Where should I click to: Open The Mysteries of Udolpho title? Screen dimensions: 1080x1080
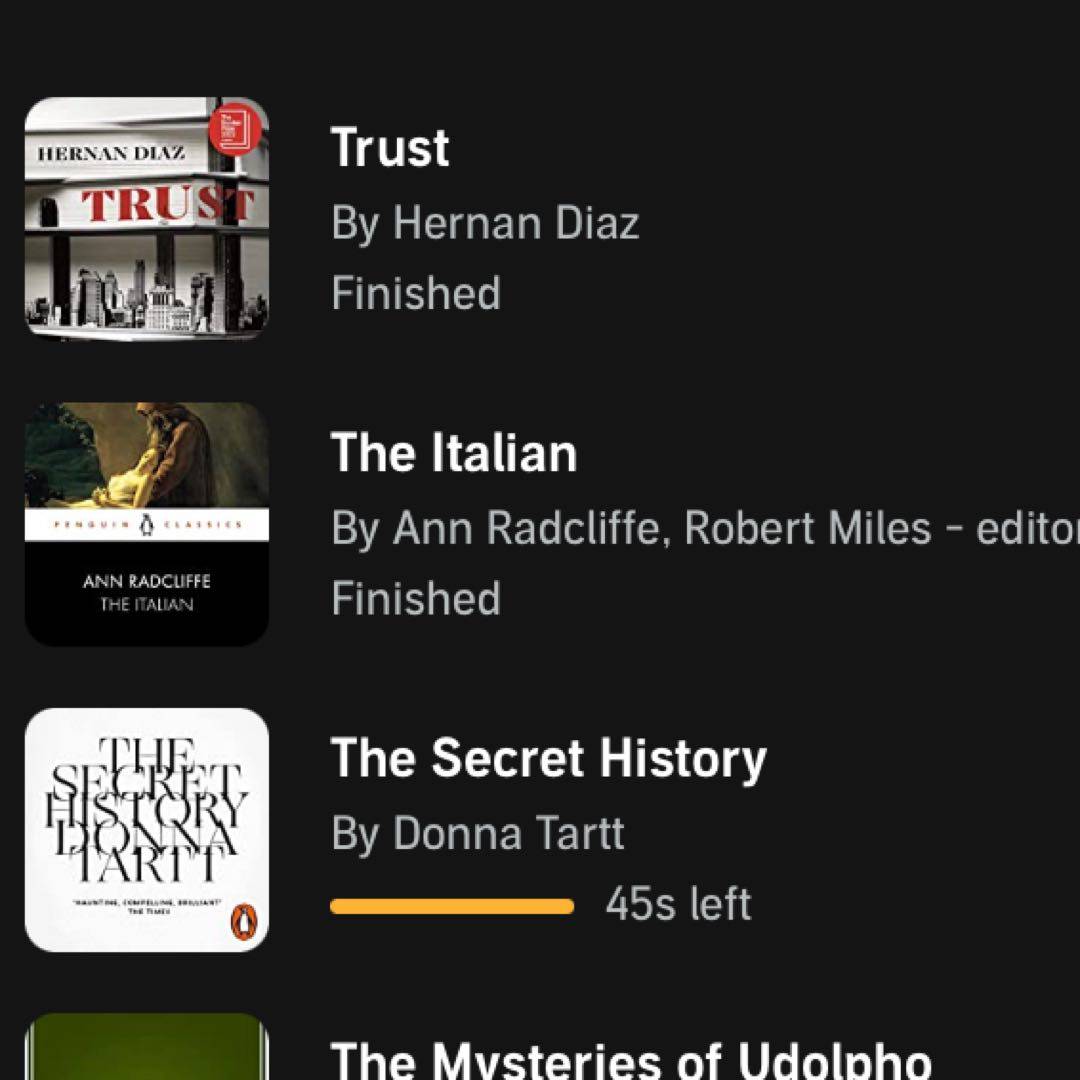point(630,1060)
